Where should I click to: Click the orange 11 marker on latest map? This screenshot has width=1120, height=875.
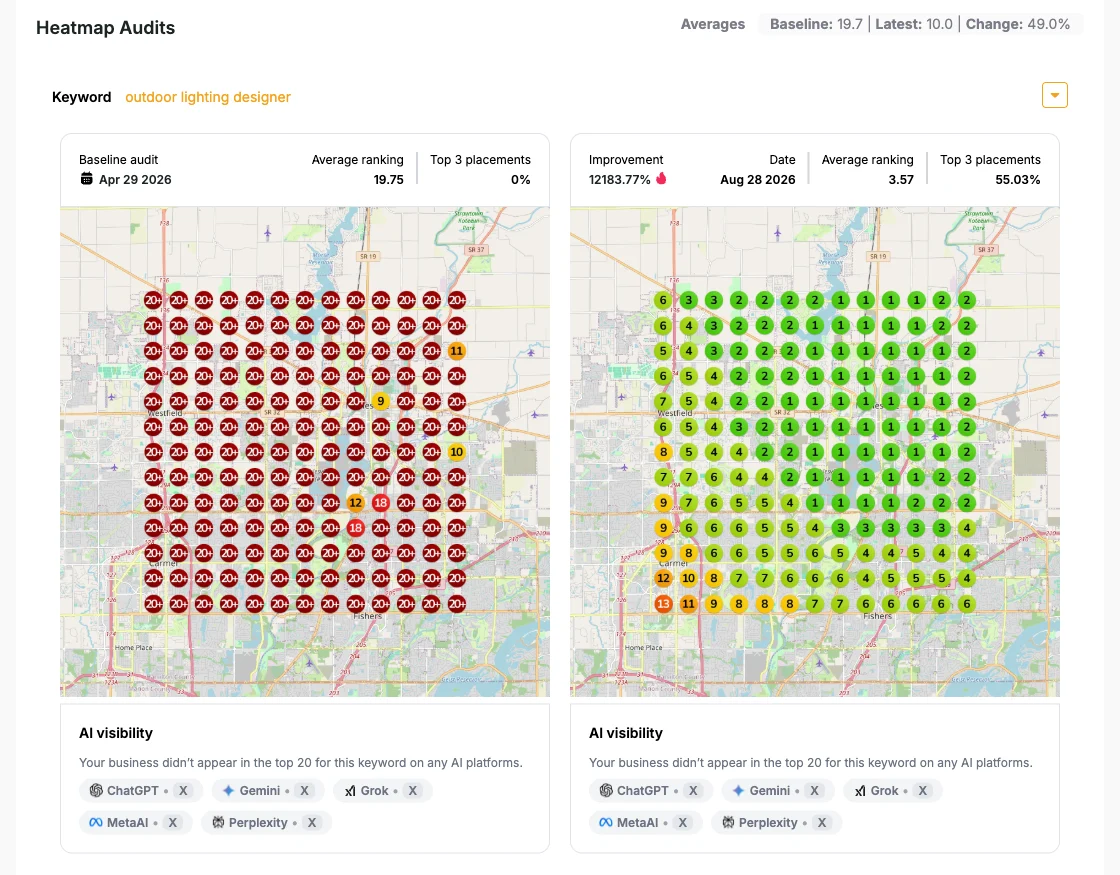(689, 604)
